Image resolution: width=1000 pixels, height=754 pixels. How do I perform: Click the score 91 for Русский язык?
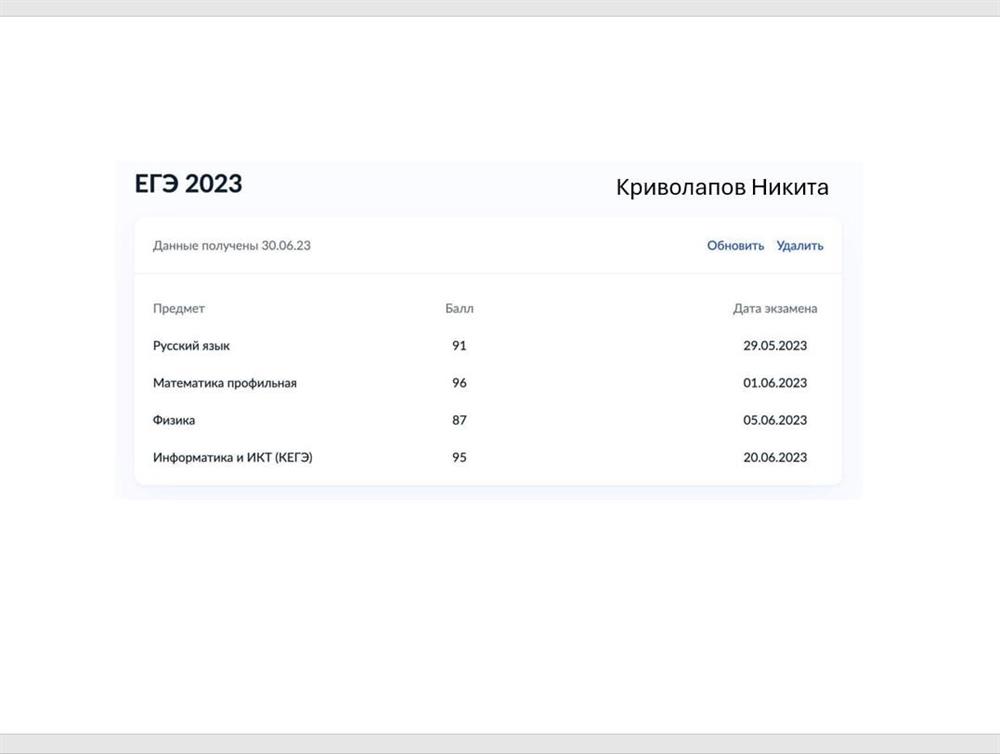[459, 346]
